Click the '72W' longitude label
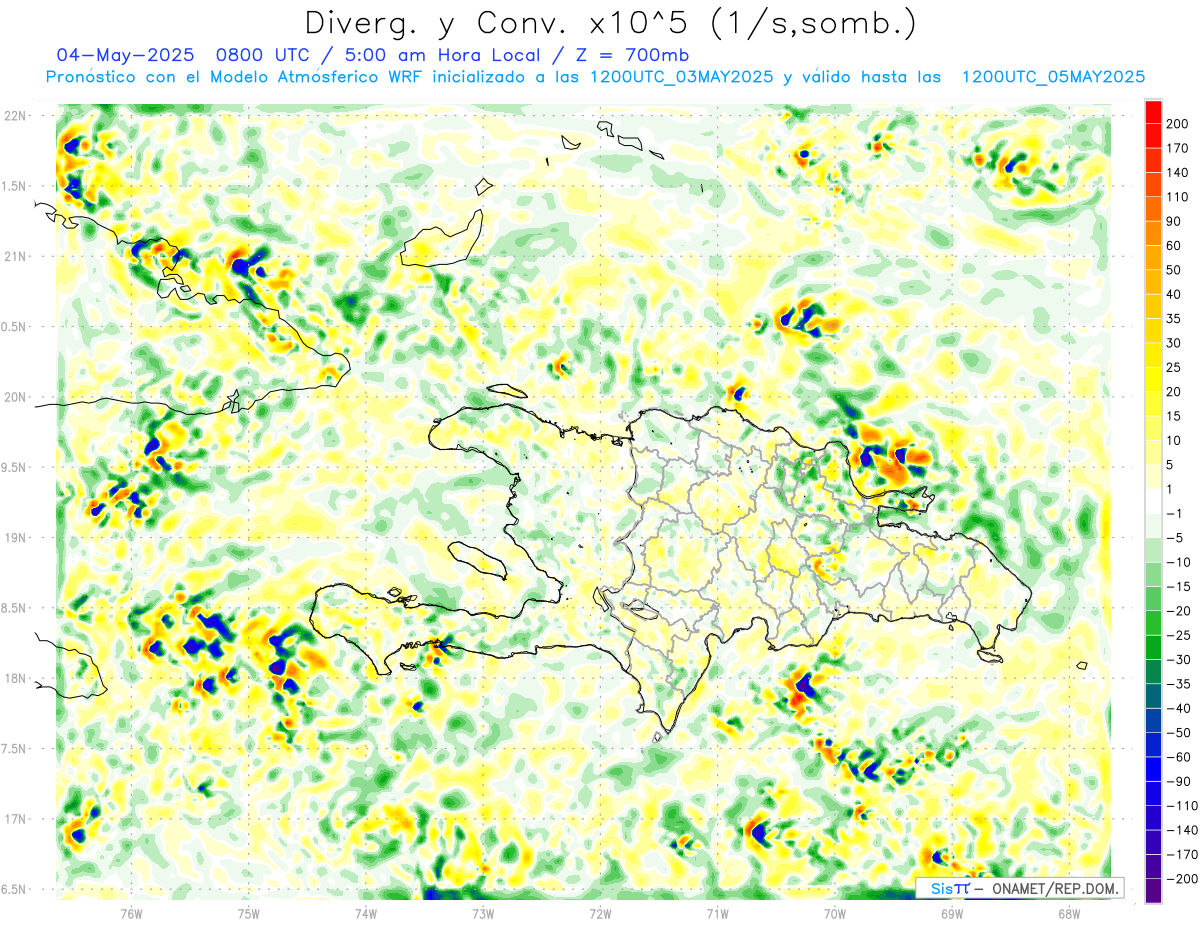The image size is (1200, 927). 600,913
